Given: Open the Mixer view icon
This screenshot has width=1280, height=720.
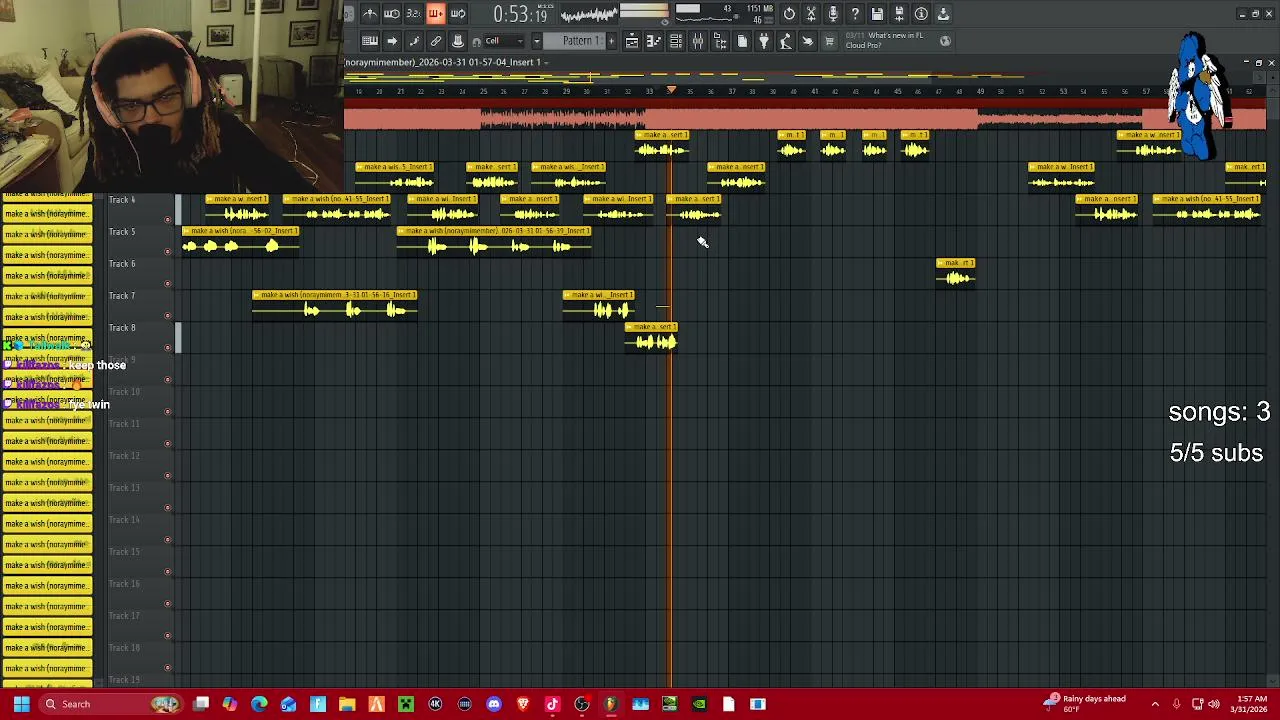Looking at the screenshot, I should 698,41.
